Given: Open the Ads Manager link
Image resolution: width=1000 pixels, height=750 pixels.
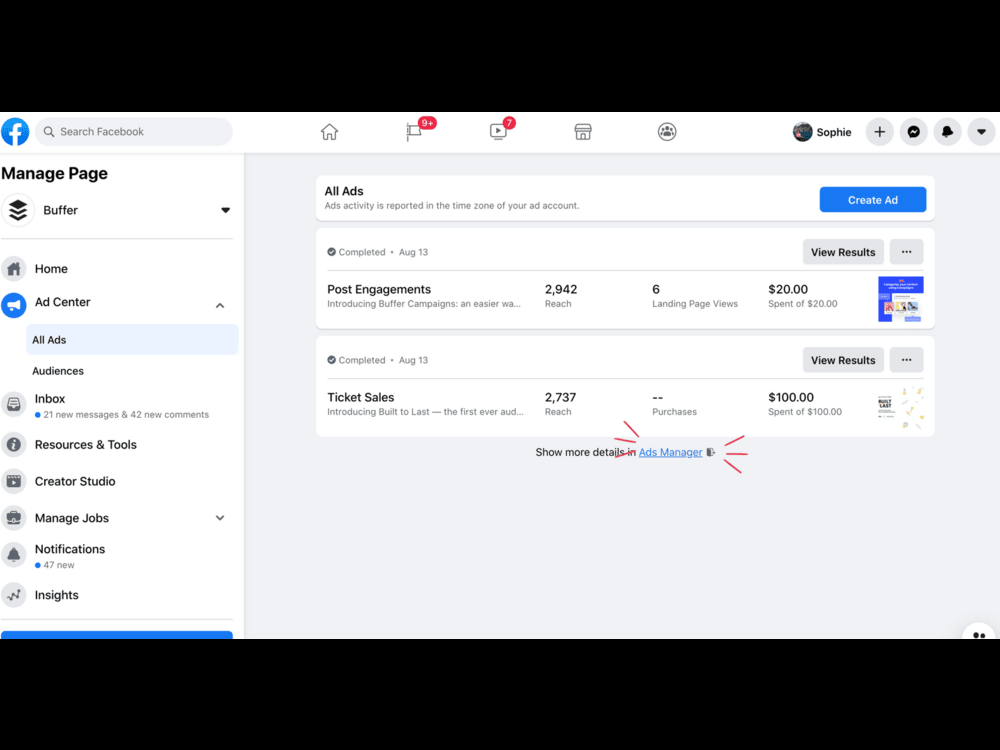Looking at the screenshot, I should click(670, 452).
